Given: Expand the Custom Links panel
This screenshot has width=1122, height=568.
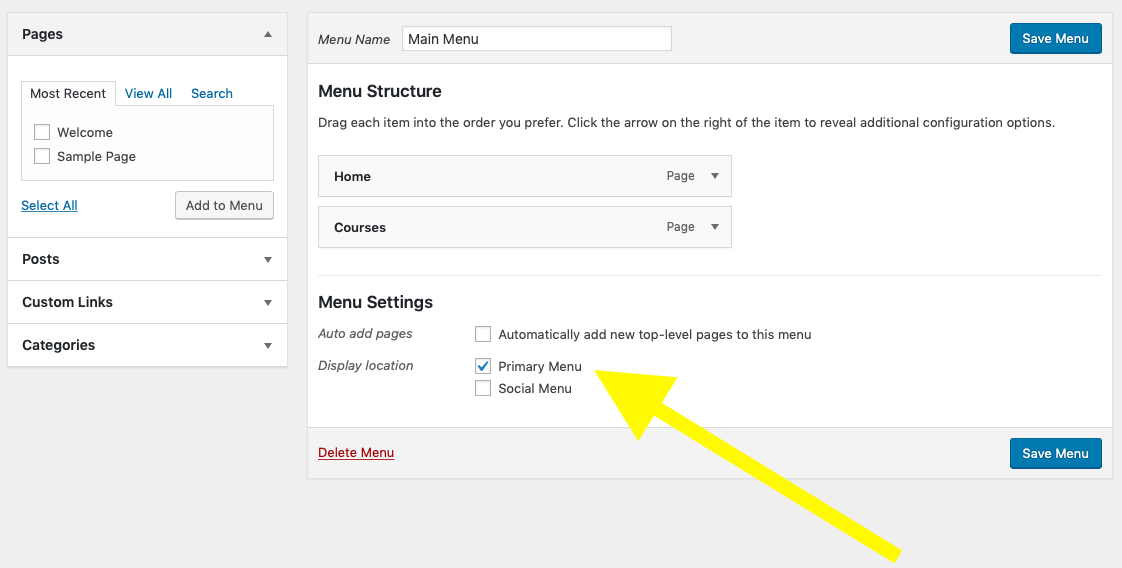Looking at the screenshot, I should click(267, 302).
